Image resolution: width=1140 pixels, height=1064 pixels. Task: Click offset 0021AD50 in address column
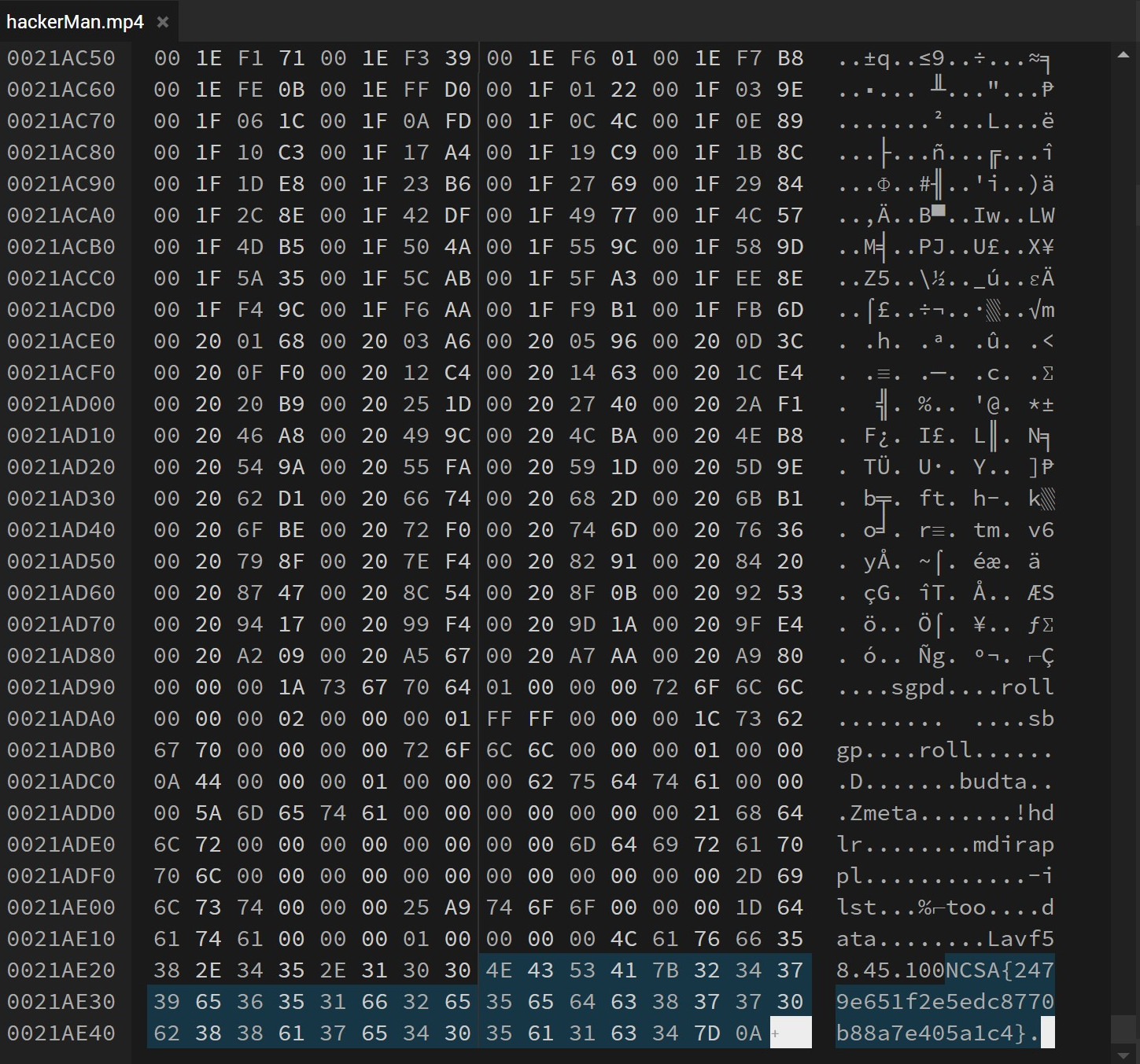pyautogui.click(x=61, y=561)
